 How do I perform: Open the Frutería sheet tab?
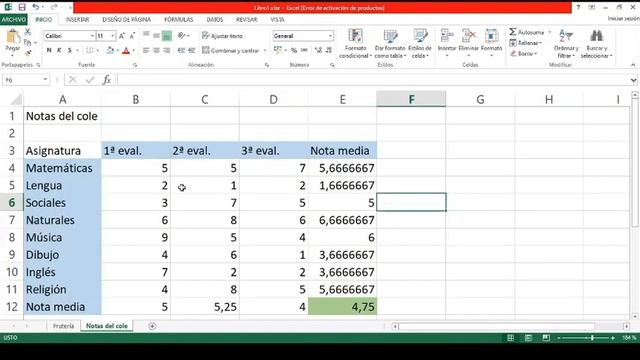click(x=63, y=326)
